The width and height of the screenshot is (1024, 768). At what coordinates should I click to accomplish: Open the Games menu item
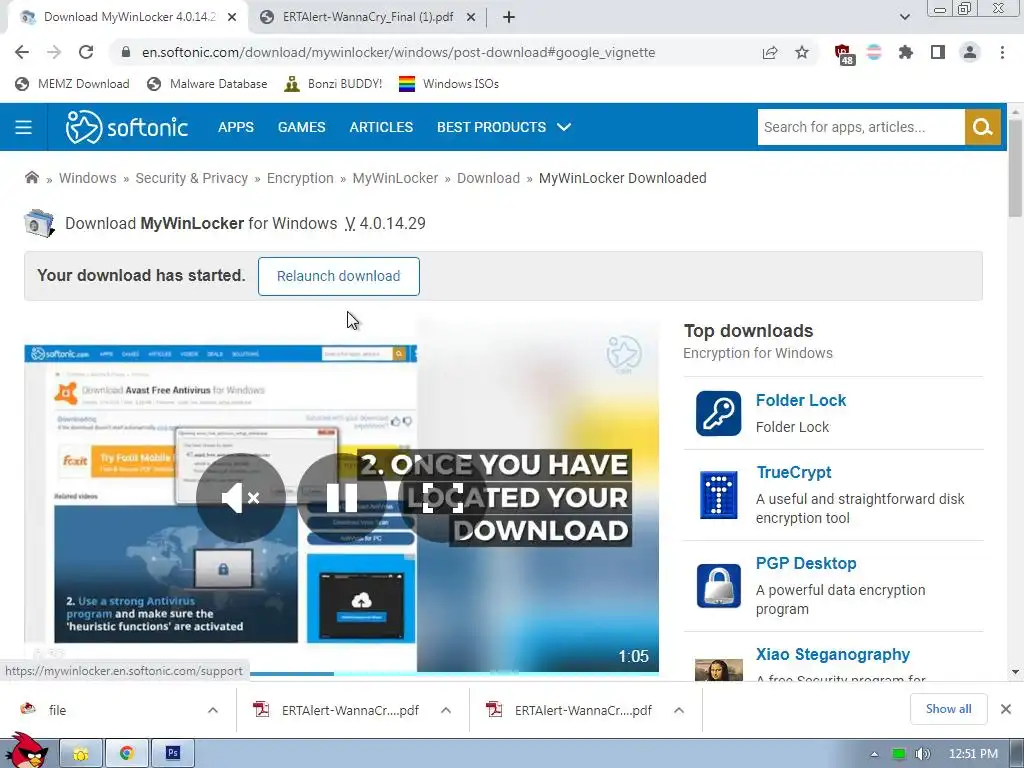(301, 127)
